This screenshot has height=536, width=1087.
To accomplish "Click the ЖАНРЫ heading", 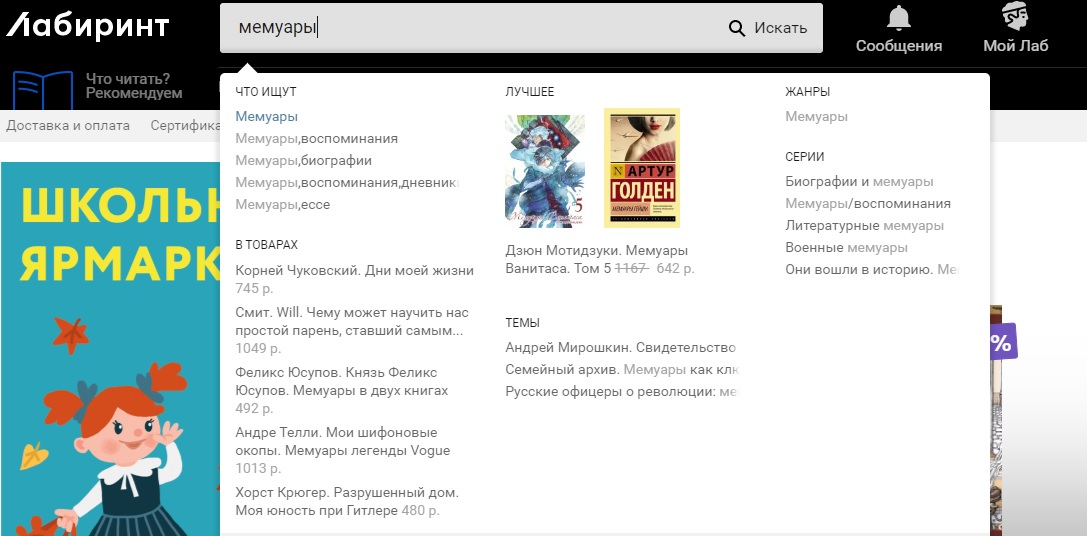I will [808, 92].
